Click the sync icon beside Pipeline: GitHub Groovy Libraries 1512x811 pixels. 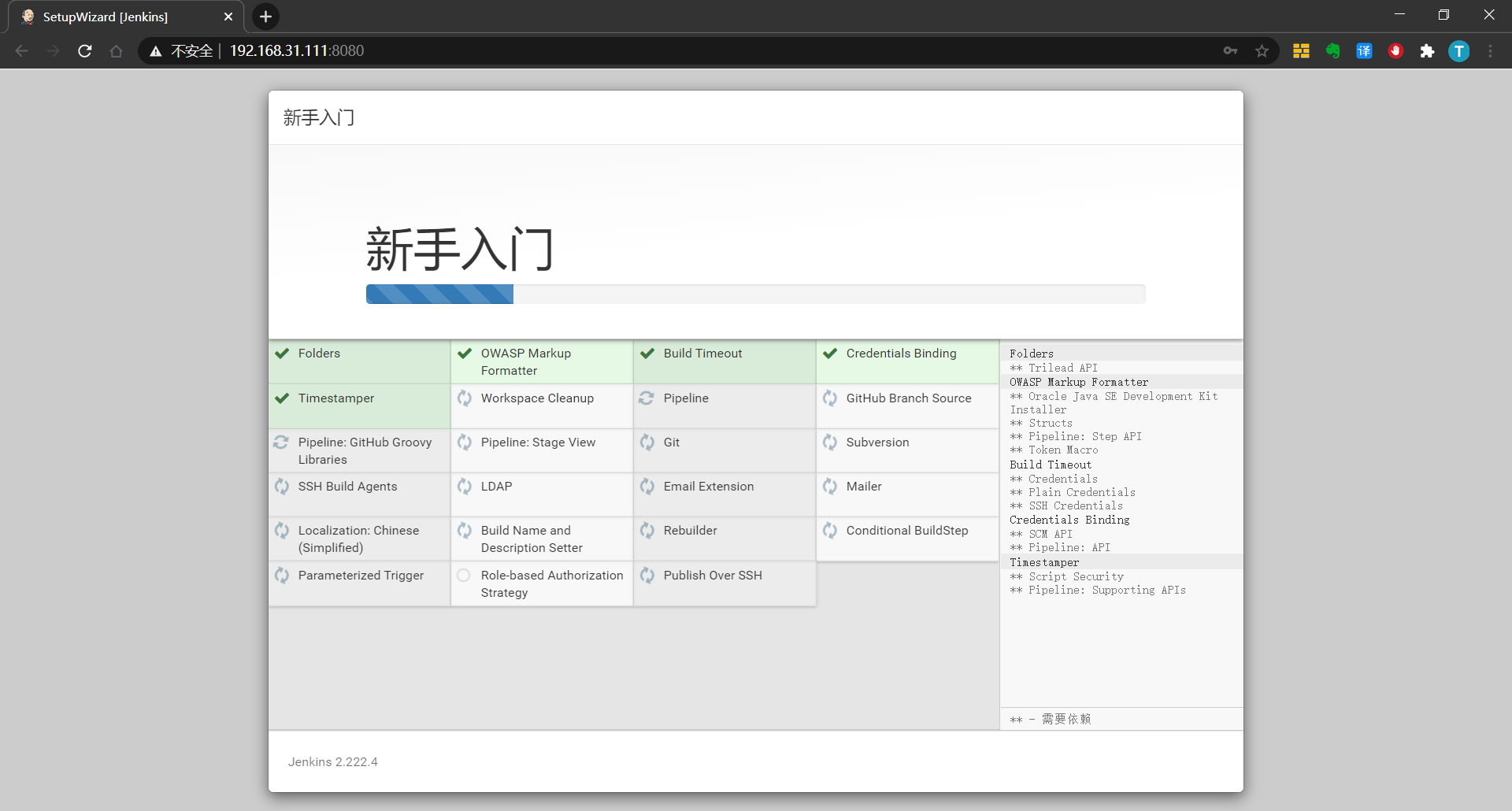coord(282,443)
